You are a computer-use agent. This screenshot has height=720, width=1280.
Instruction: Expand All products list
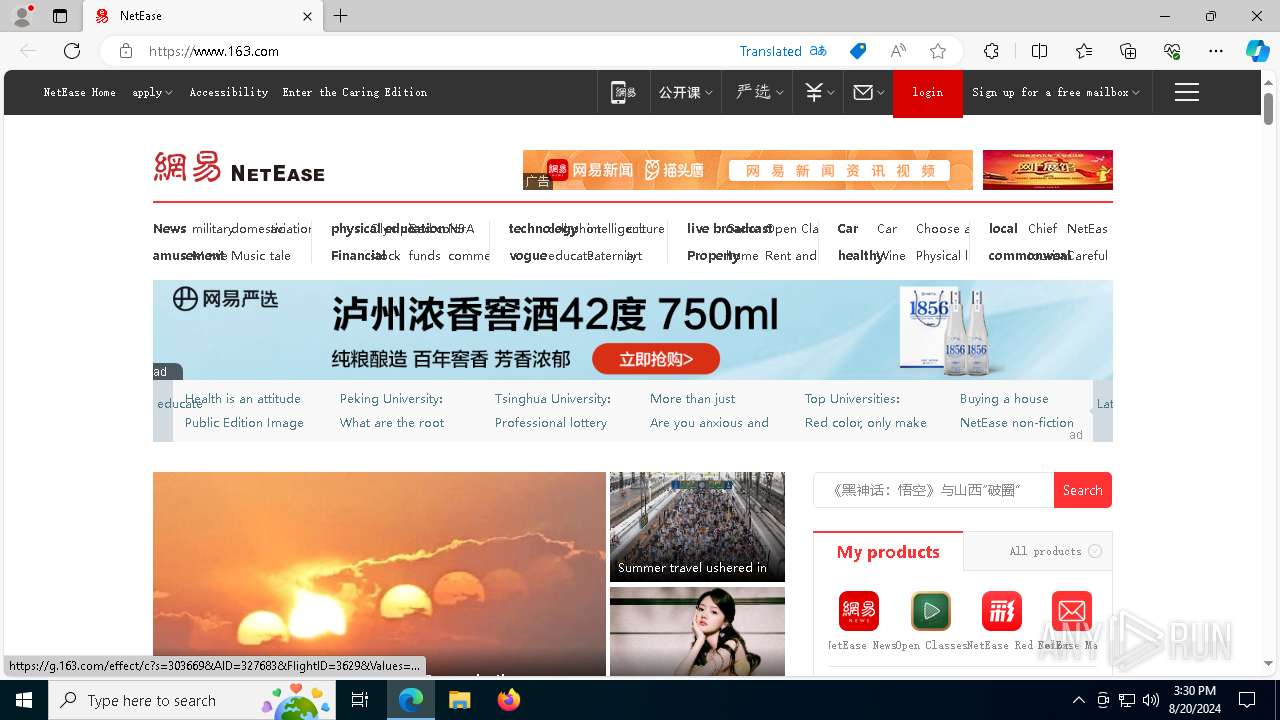(1055, 551)
